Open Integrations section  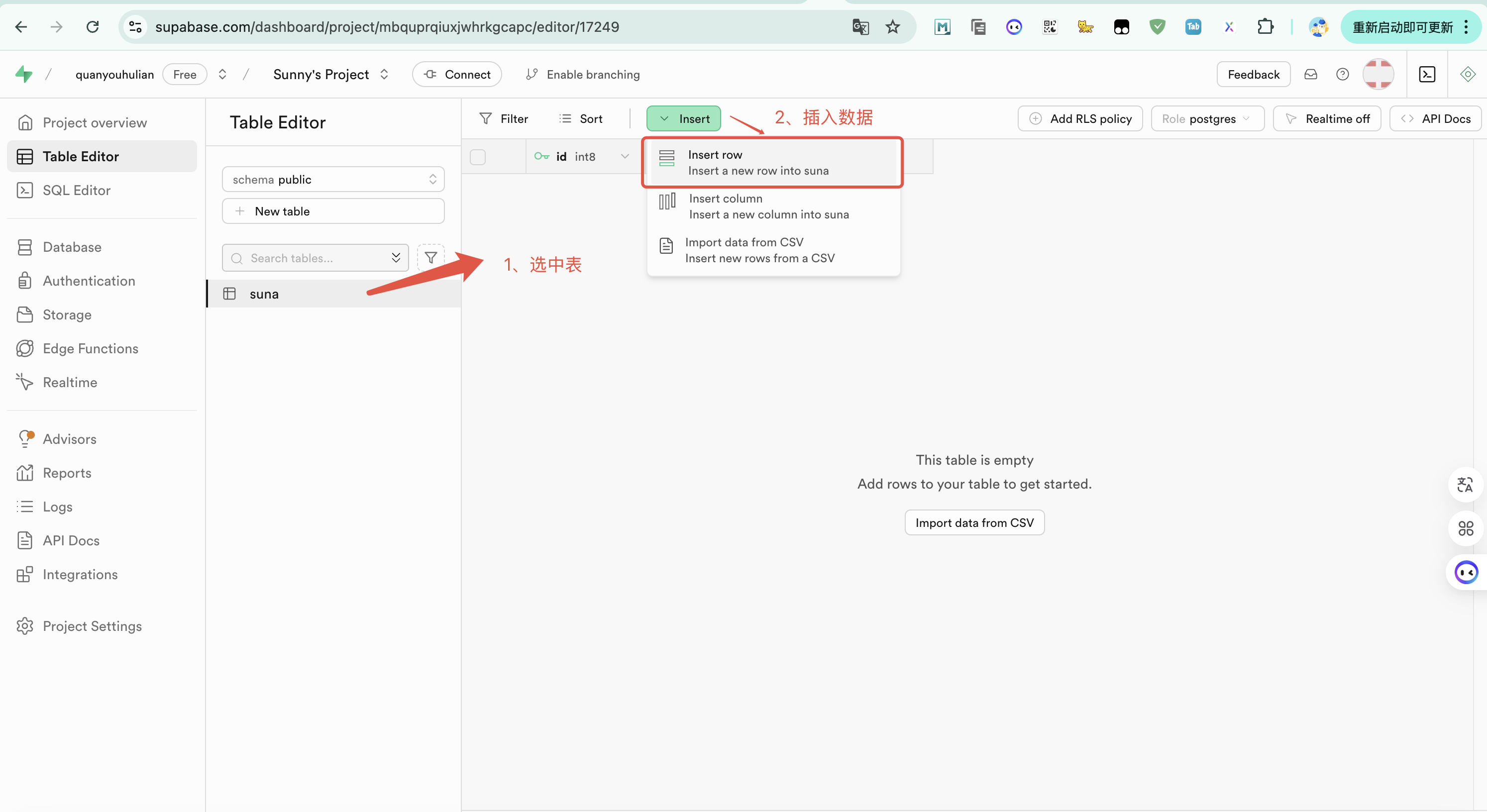coord(80,574)
